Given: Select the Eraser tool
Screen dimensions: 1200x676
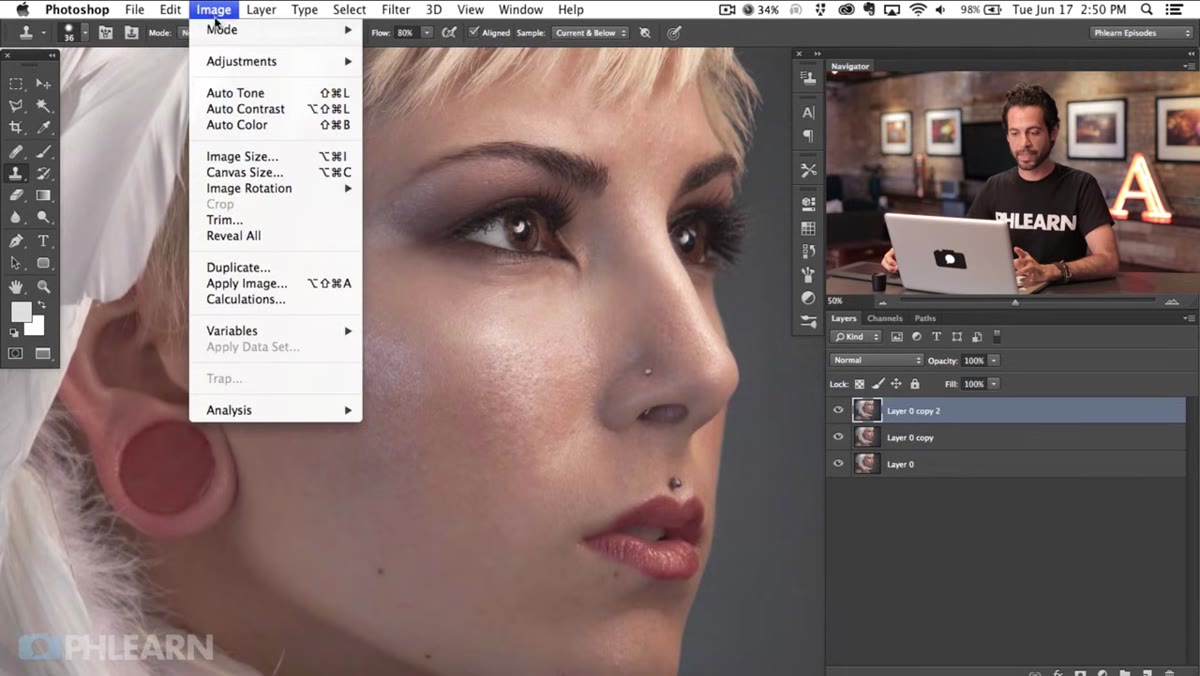Looking at the screenshot, I should tap(16, 196).
